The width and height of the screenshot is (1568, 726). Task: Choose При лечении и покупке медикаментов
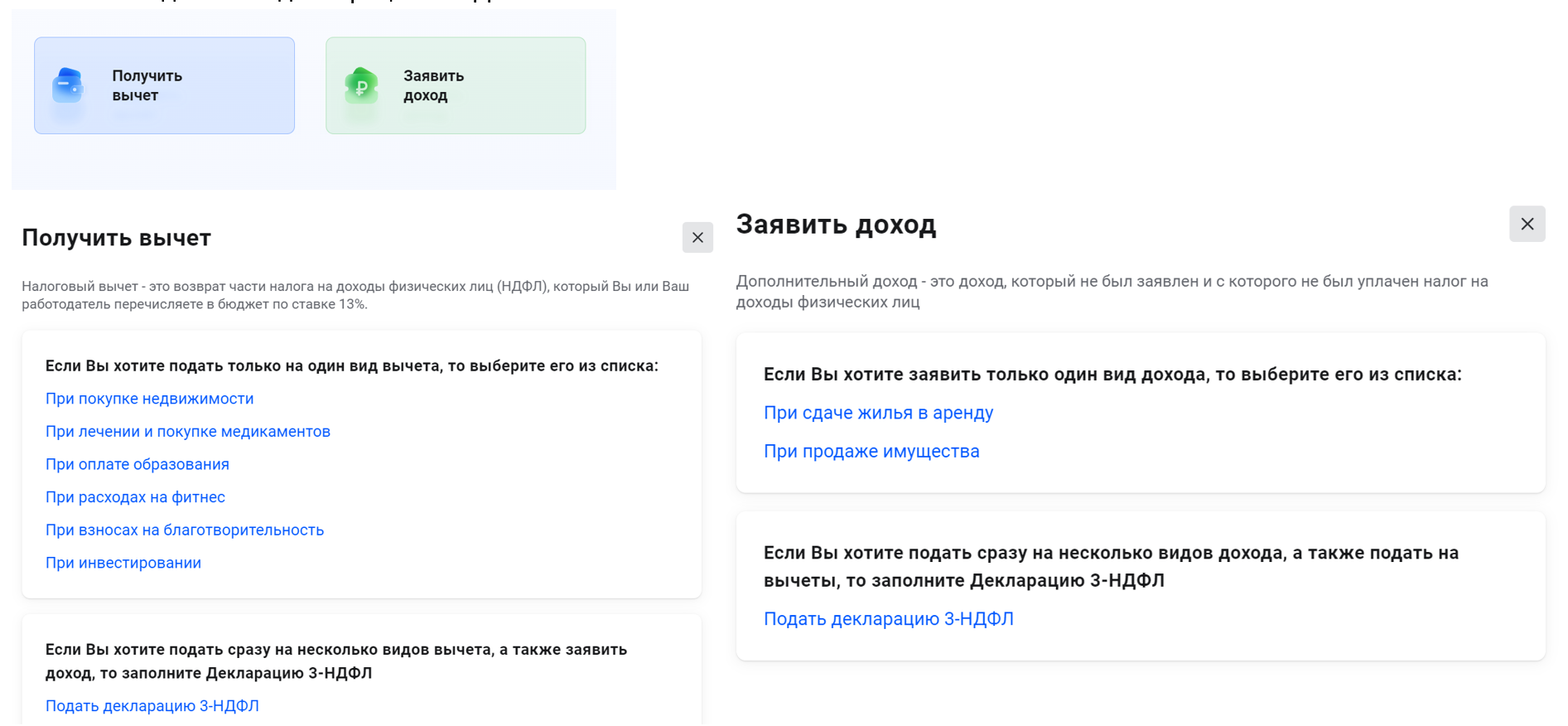pyautogui.click(x=187, y=432)
